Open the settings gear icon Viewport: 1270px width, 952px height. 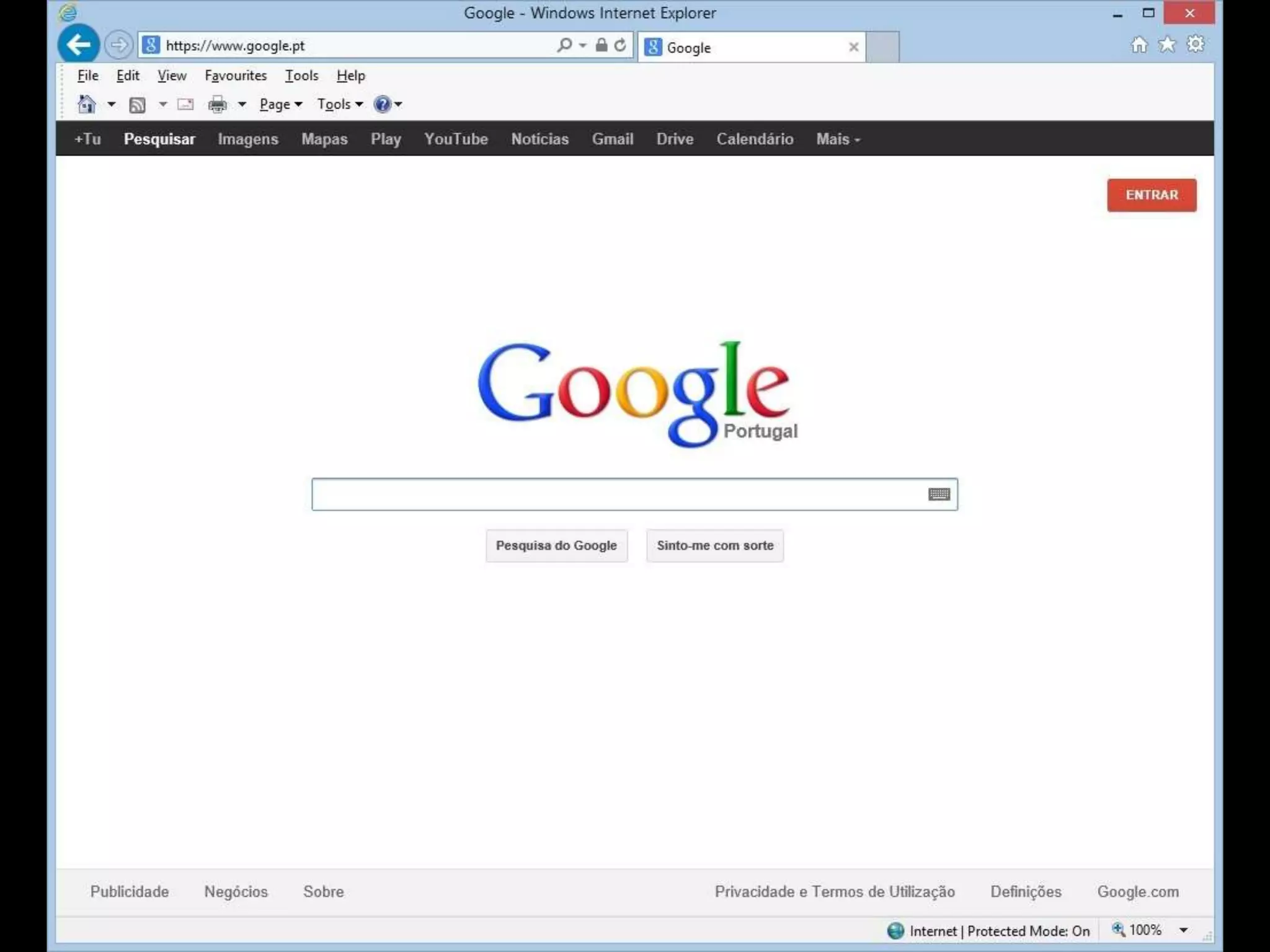(1196, 45)
